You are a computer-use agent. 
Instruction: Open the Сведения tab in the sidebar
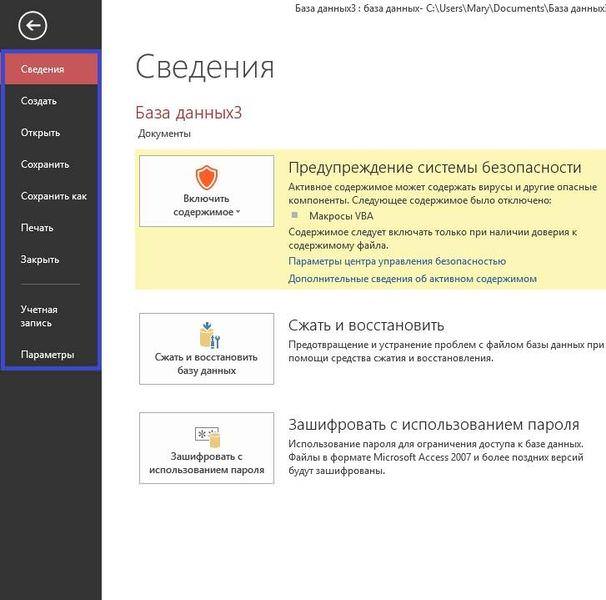coord(51,69)
